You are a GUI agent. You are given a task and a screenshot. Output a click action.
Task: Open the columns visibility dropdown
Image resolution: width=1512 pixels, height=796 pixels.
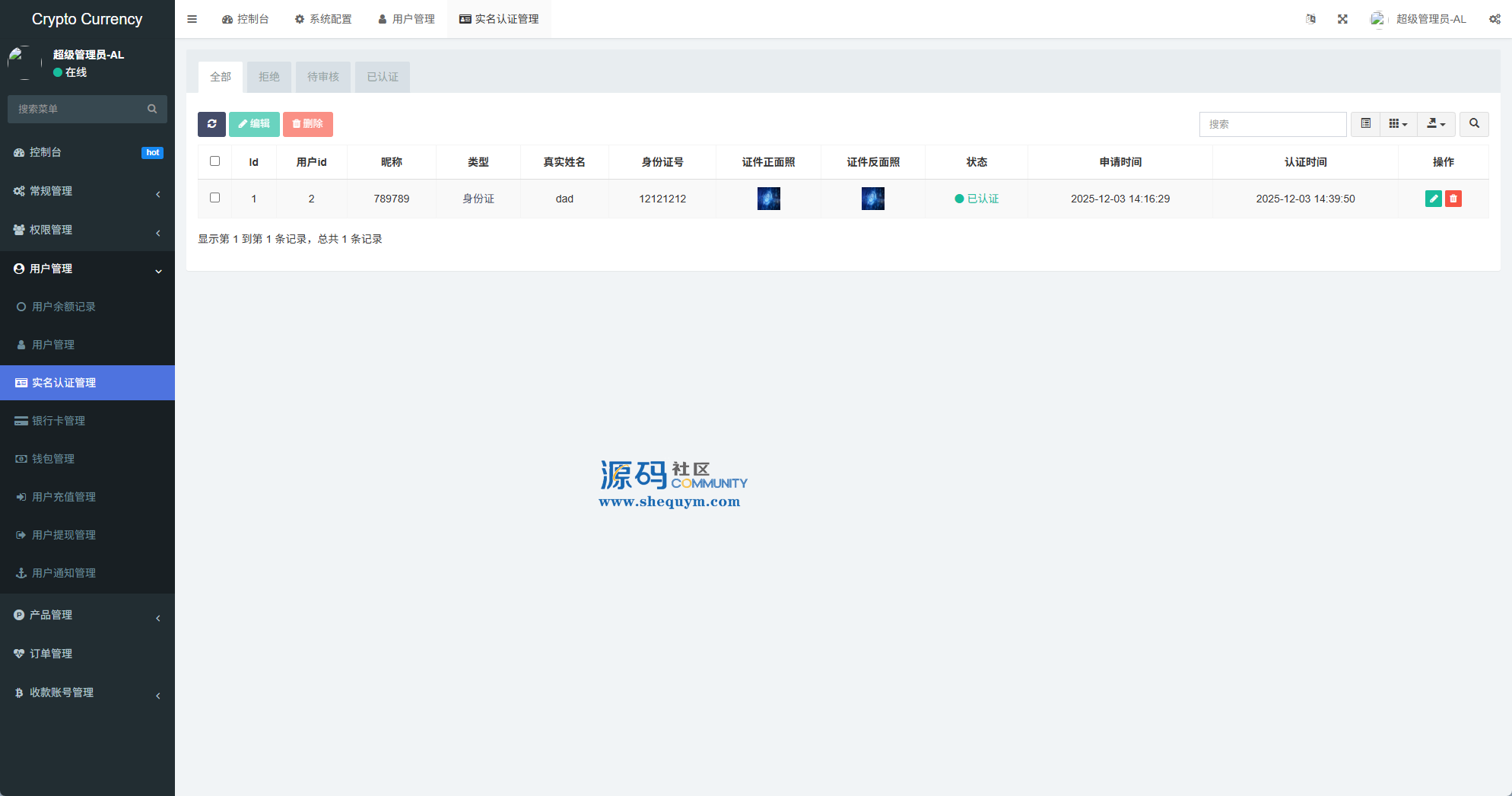click(1398, 124)
